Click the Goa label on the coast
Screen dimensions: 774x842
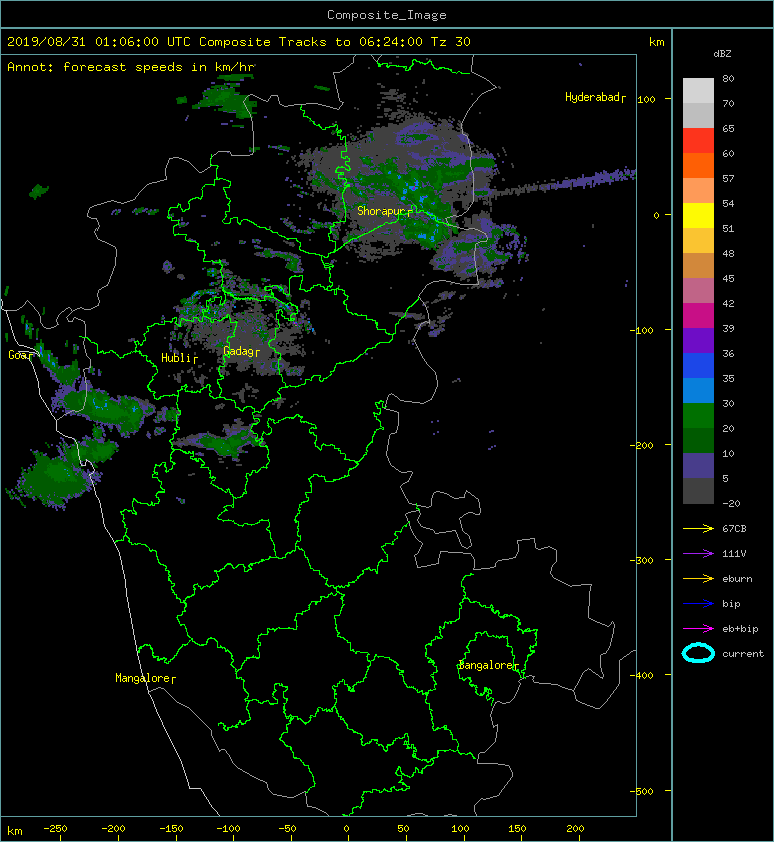click(x=18, y=355)
